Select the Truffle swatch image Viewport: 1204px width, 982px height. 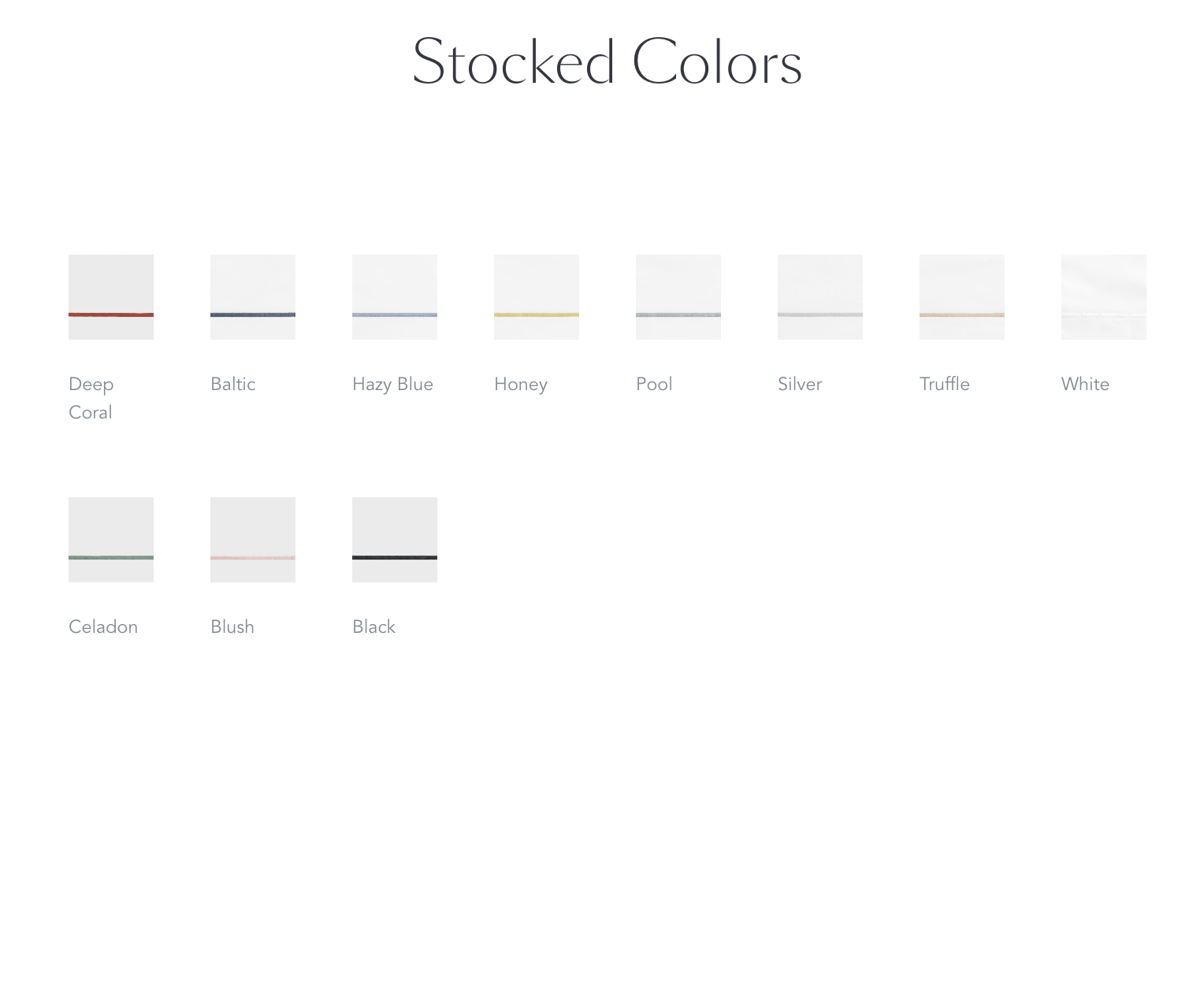tap(962, 297)
